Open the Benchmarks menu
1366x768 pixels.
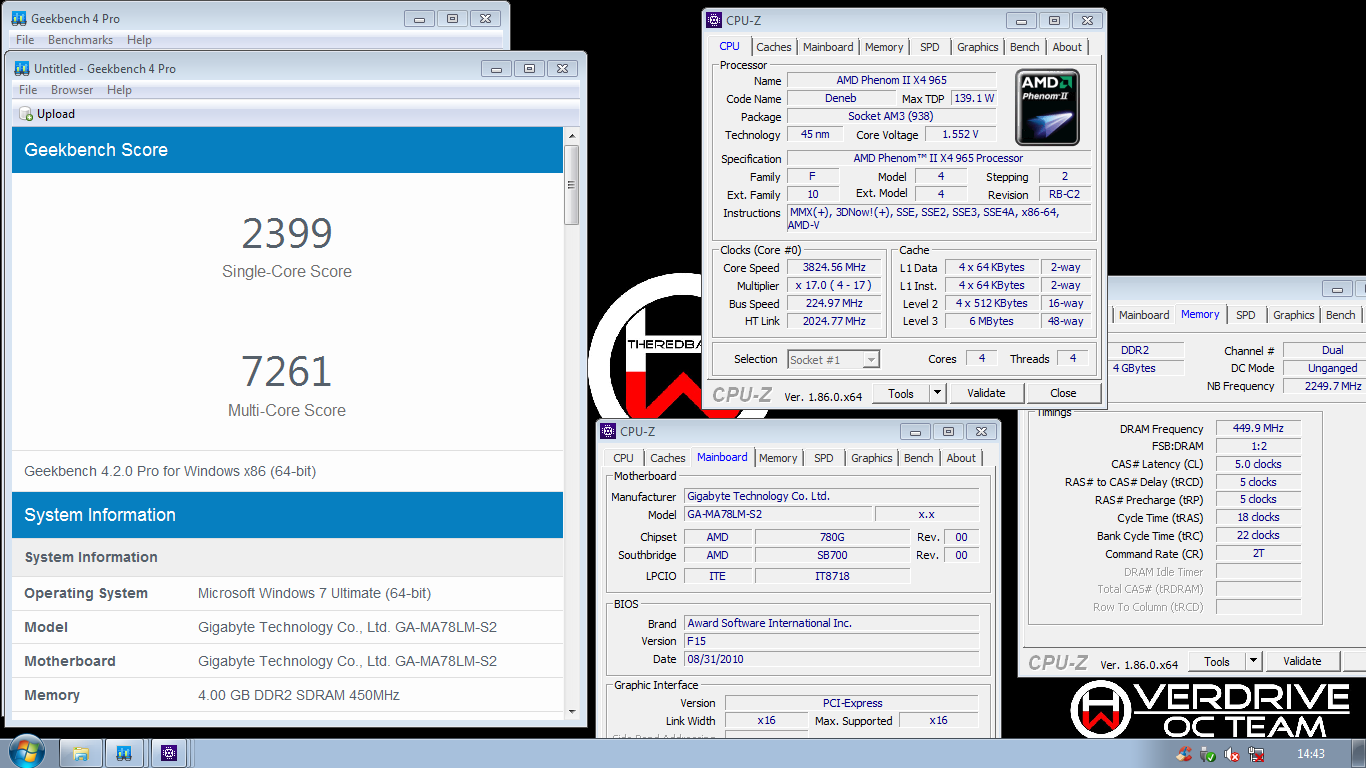coord(80,40)
